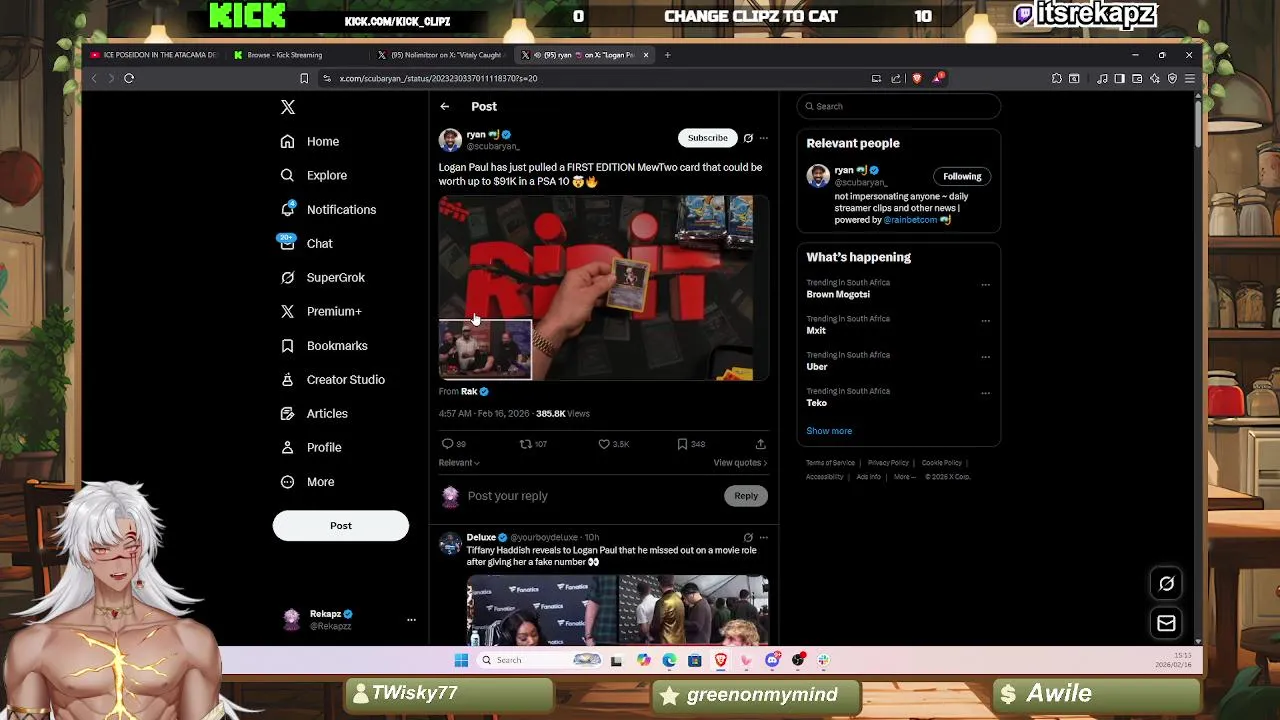Open Premium+ in the sidebar
The height and width of the screenshot is (720, 1280).
pos(320,311)
